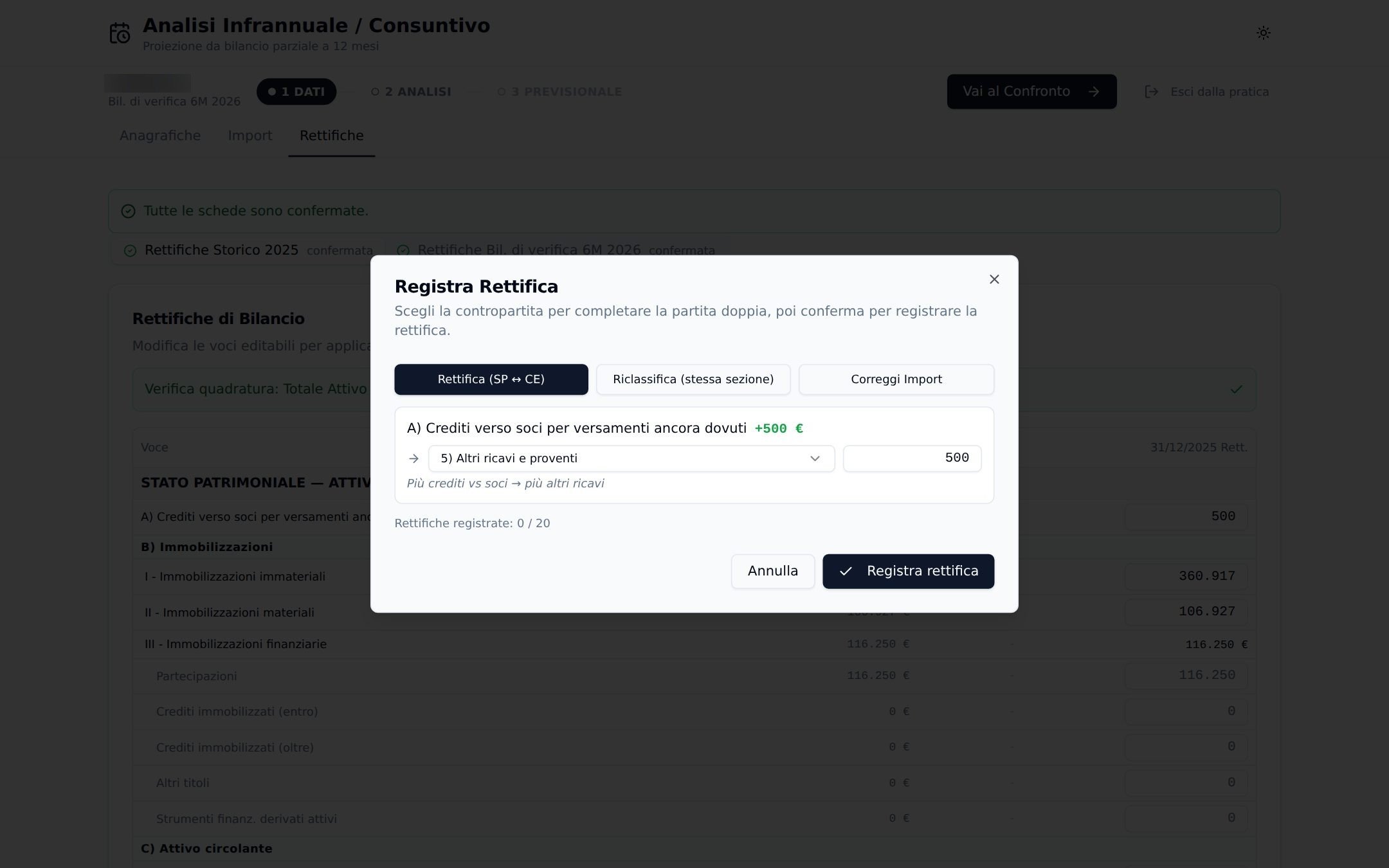Click the amount field showing 500 in dialog
The height and width of the screenshot is (868, 1389).
point(912,458)
